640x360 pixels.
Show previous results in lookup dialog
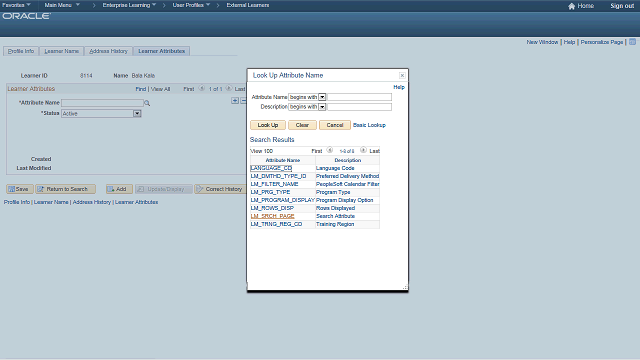click(330, 150)
